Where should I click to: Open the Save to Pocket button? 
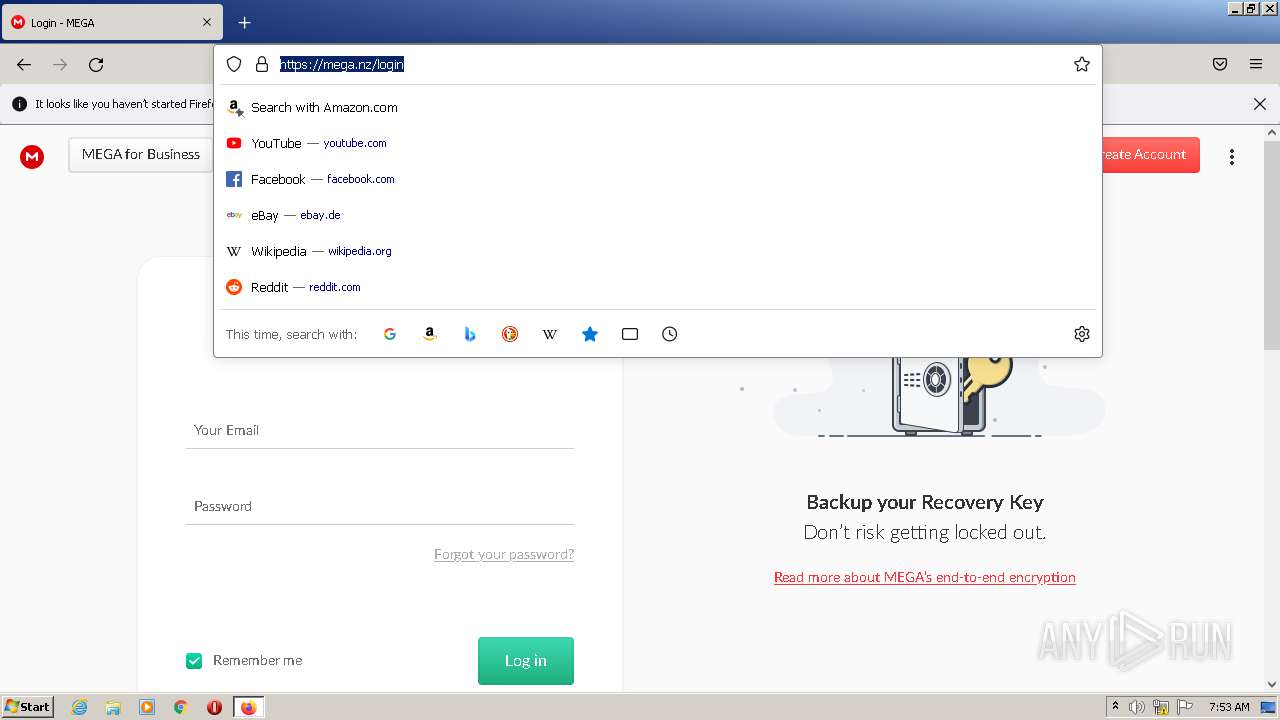pos(1220,64)
